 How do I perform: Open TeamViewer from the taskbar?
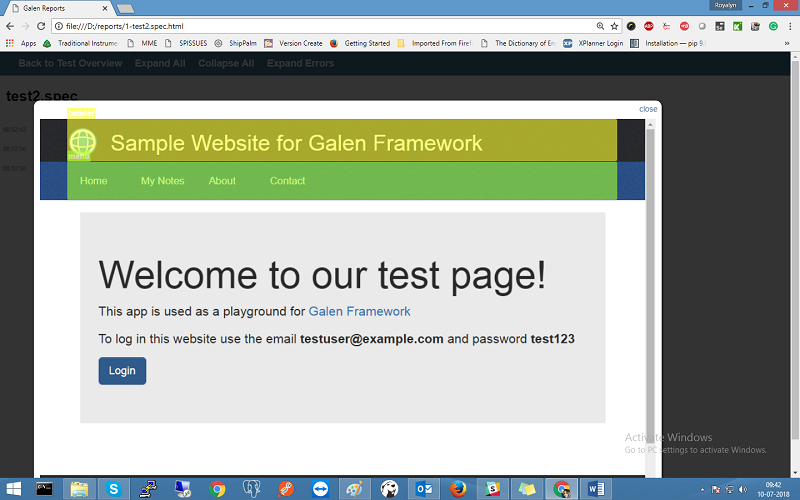pos(320,489)
